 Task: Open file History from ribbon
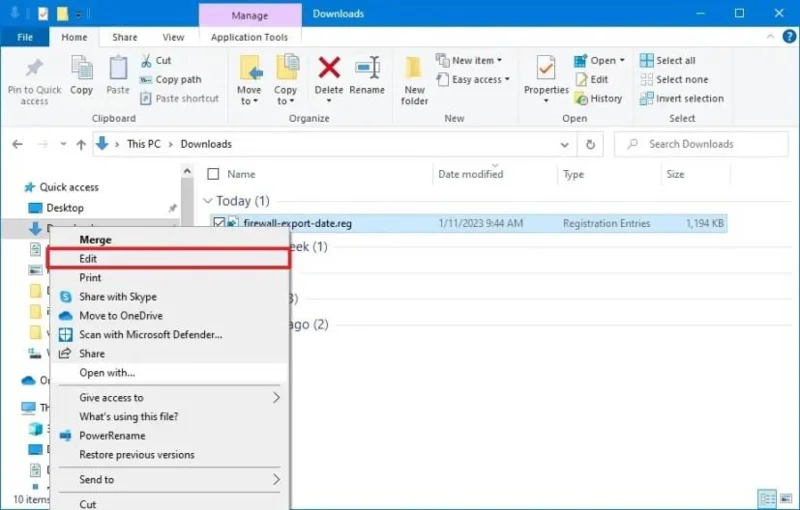click(x=598, y=98)
